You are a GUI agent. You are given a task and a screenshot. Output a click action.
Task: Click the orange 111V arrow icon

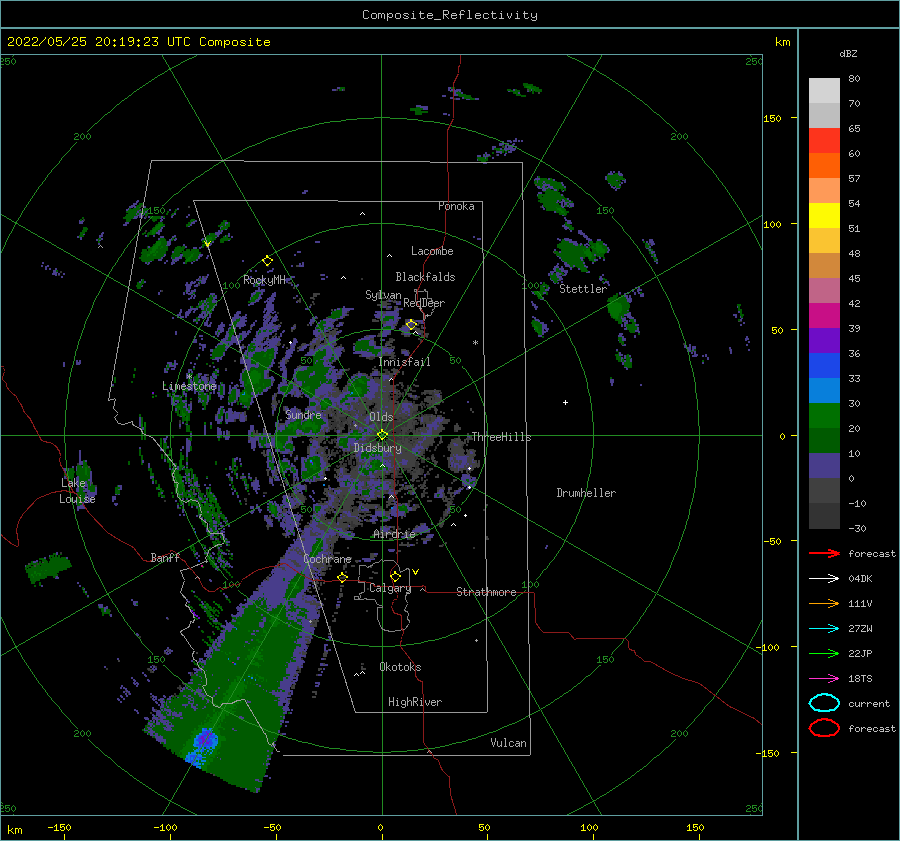click(x=824, y=603)
